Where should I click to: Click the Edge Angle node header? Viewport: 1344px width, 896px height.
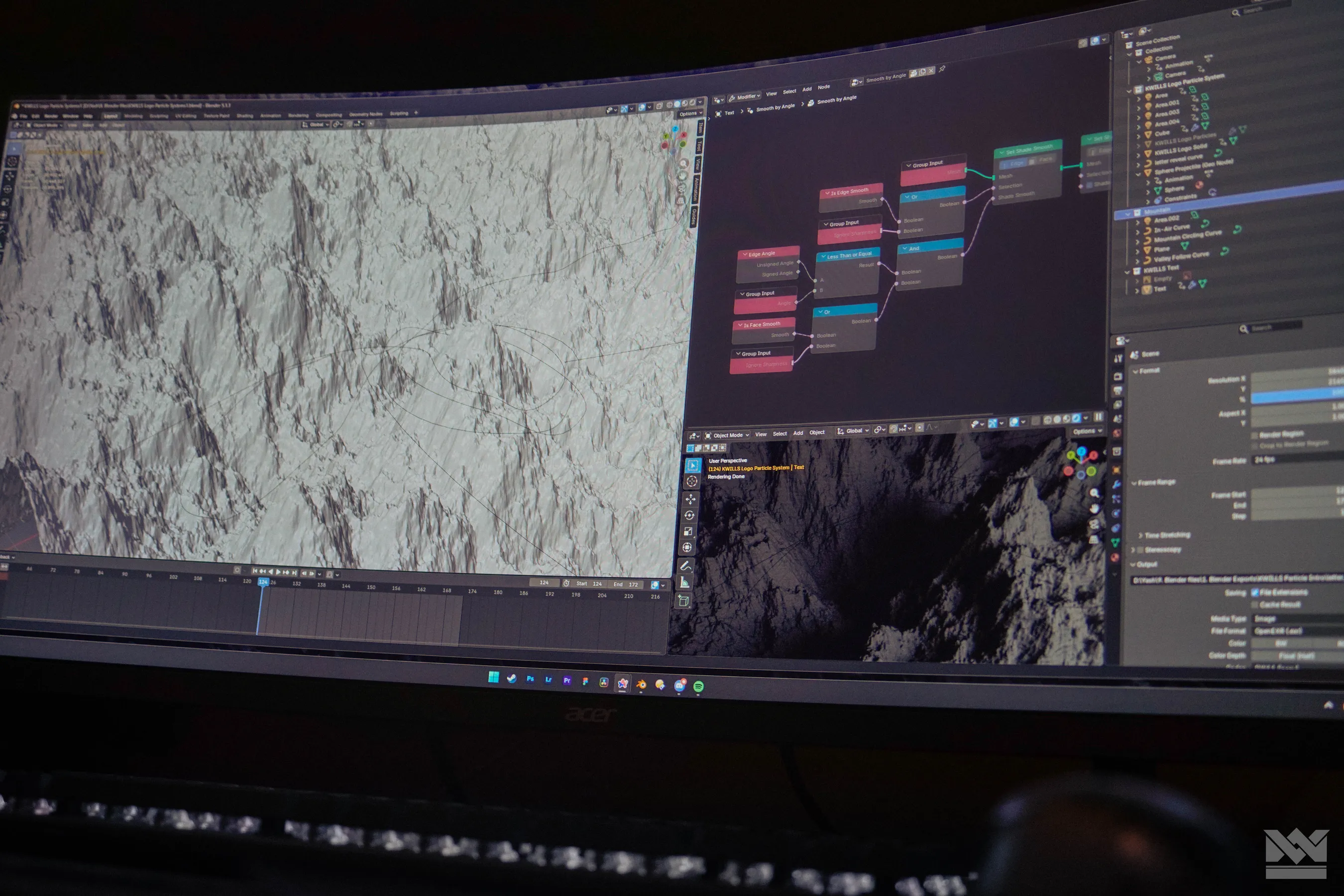[768, 253]
